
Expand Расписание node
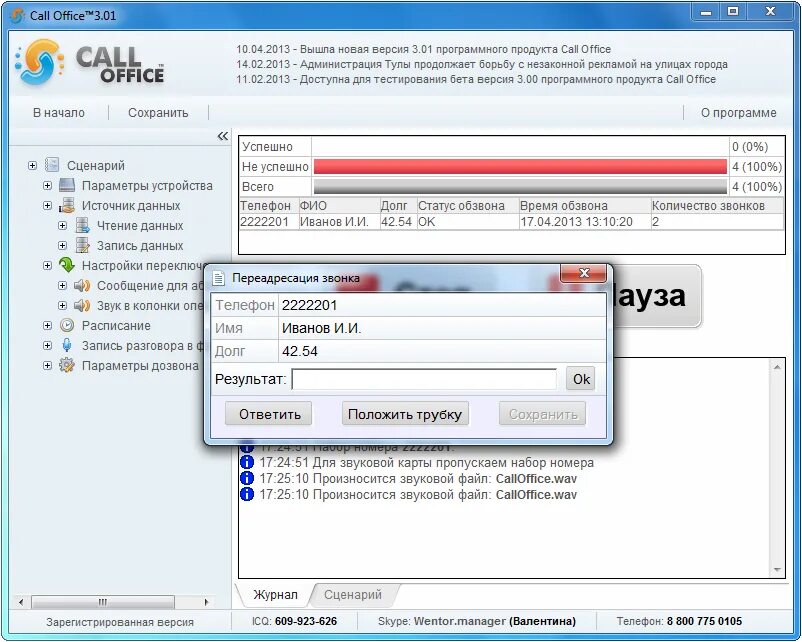[x=48, y=325]
